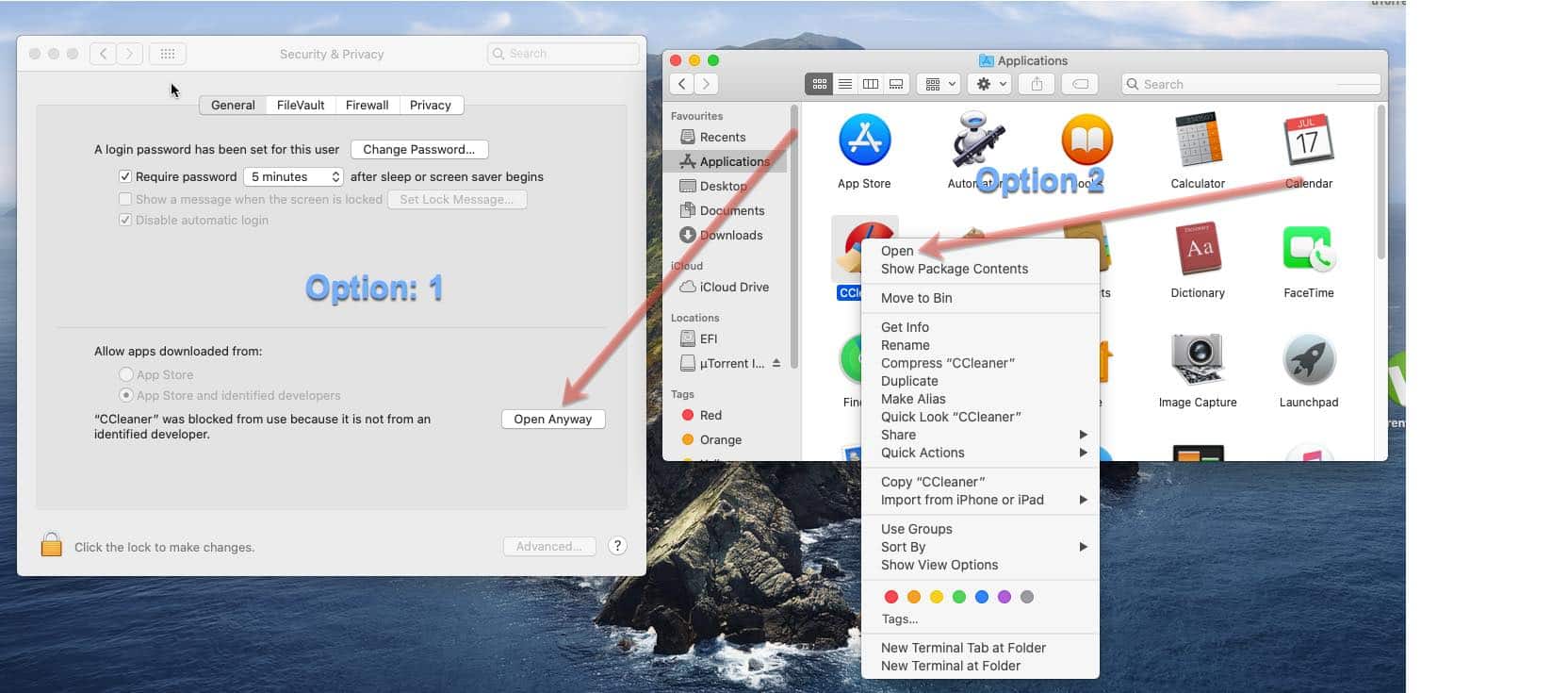Switch to the Privacy tab

coord(431,105)
